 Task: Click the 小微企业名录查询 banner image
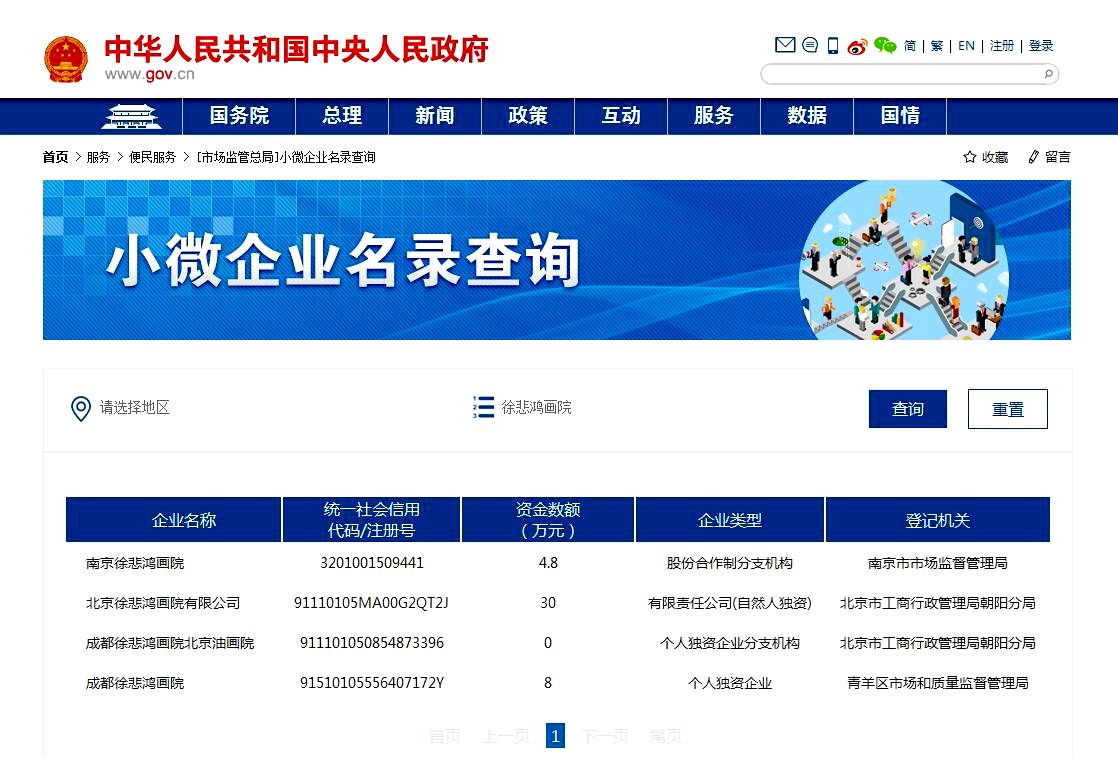point(557,260)
